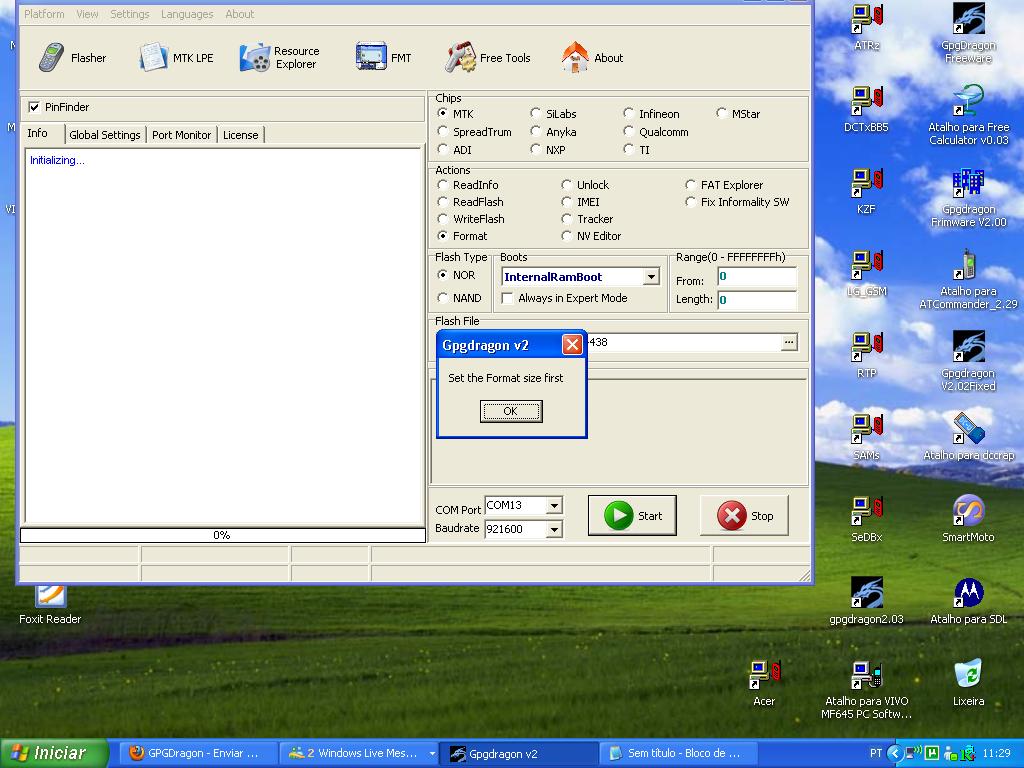Open Atalho para dccrap shortcut
This screenshot has width=1024, height=768.
tap(968, 437)
